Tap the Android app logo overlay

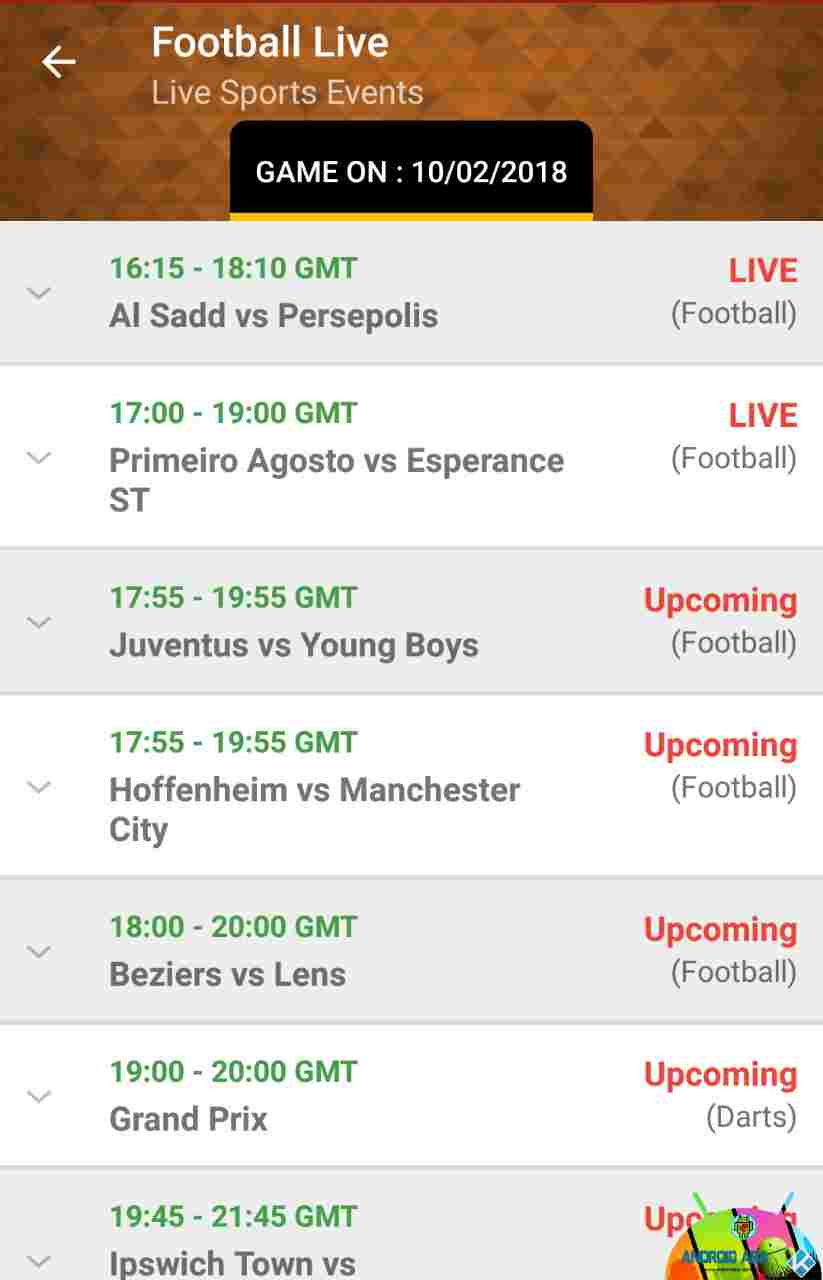741,1236
